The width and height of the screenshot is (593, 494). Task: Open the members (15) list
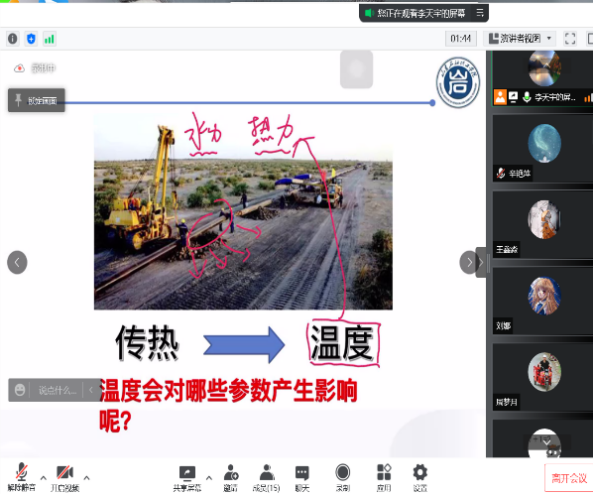pos(267,477)
